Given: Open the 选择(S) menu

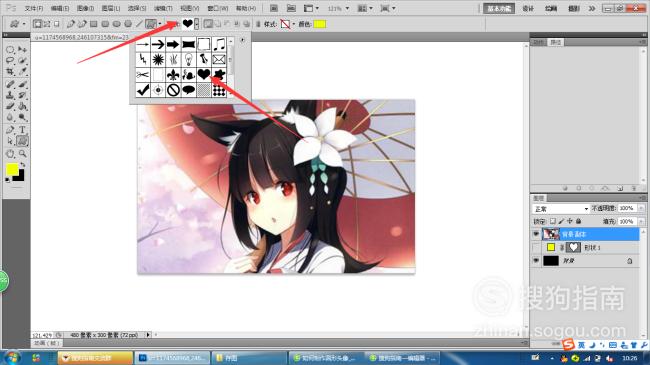Looking at the screenshot, I should coord(137,8).
